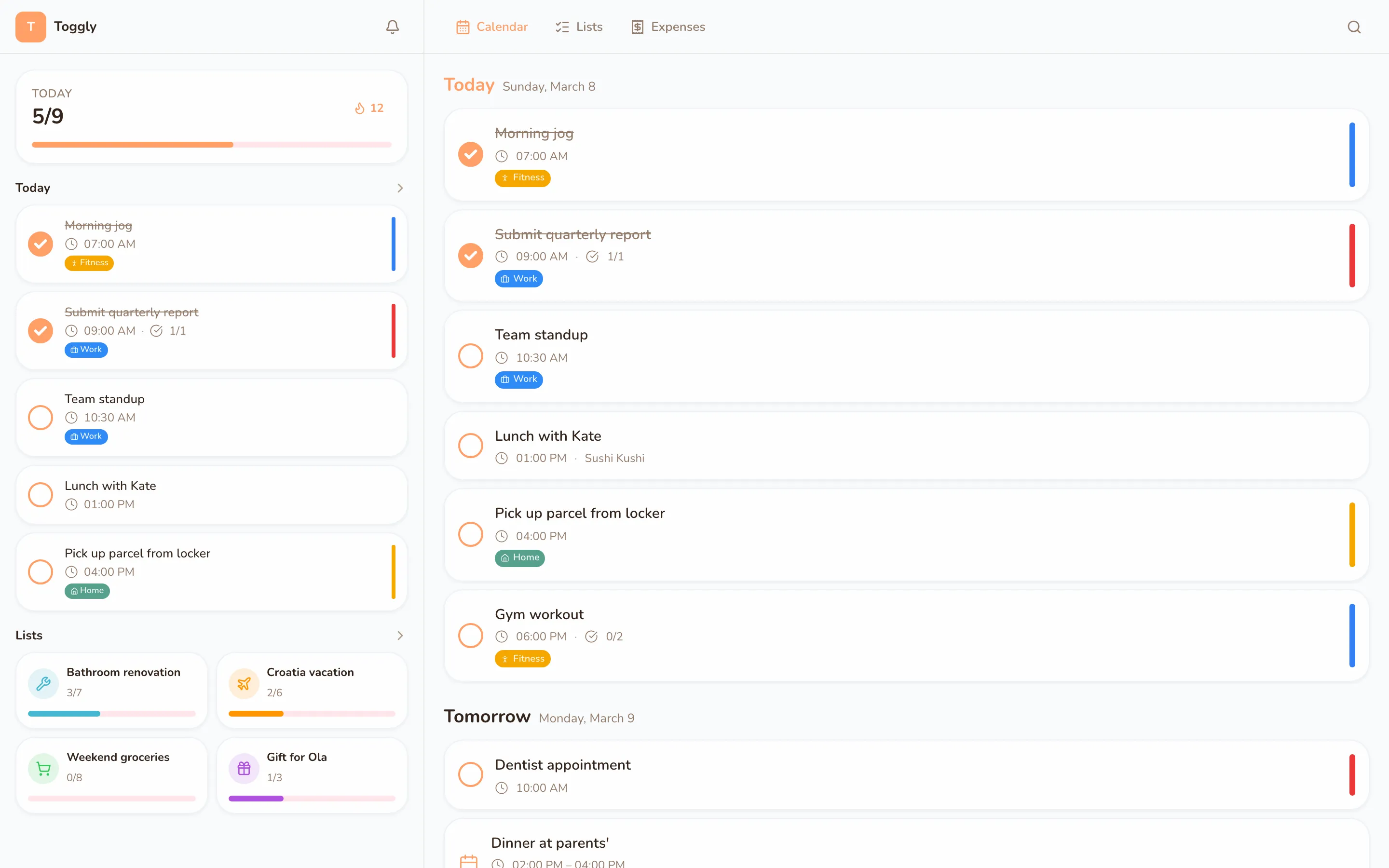Click the Fitness tag on Morning jog
This screenshot has height=868, width=1389.
(522, 178)
